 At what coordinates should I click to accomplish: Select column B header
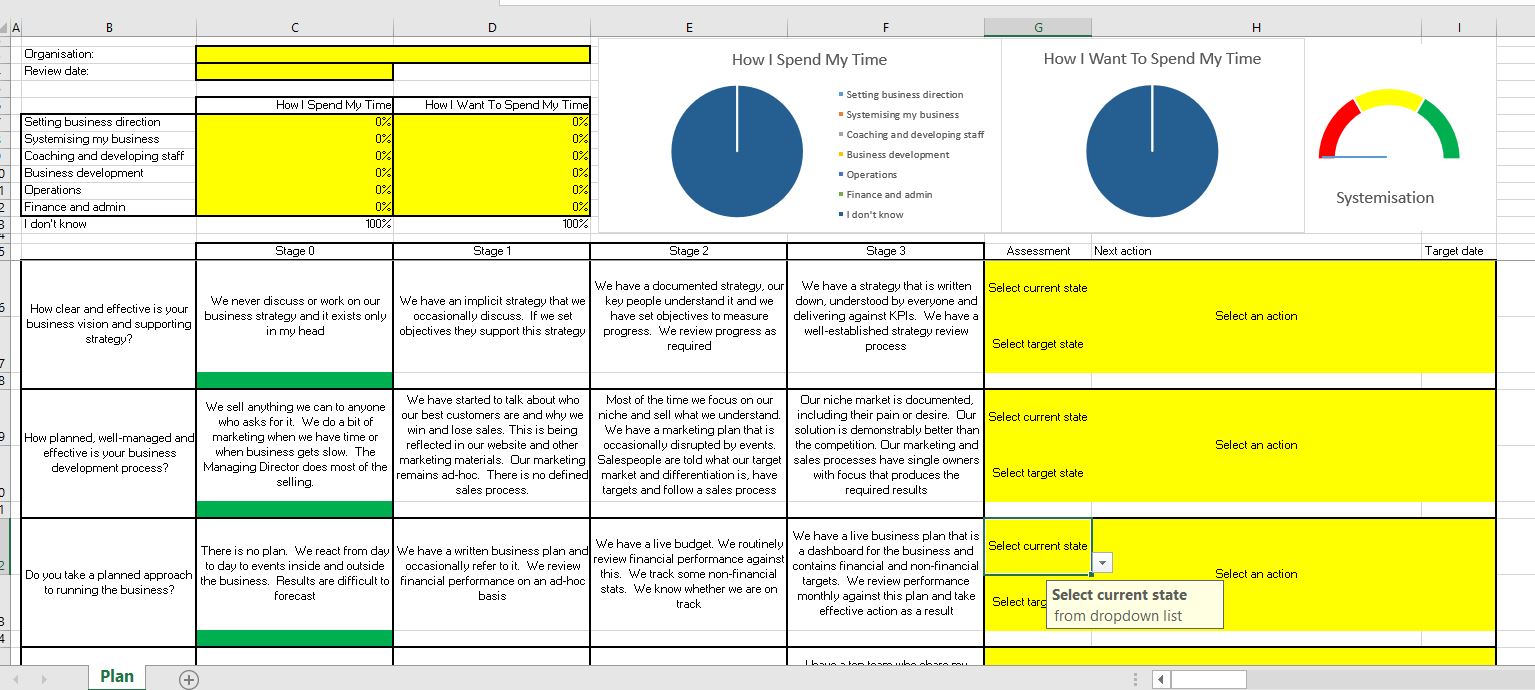click(x=109, y=28)
